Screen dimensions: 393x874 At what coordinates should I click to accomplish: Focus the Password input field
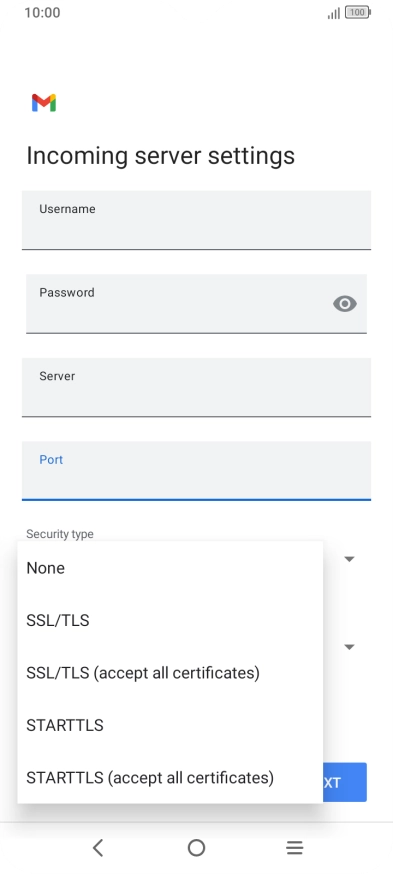click(x=196, y=304)
